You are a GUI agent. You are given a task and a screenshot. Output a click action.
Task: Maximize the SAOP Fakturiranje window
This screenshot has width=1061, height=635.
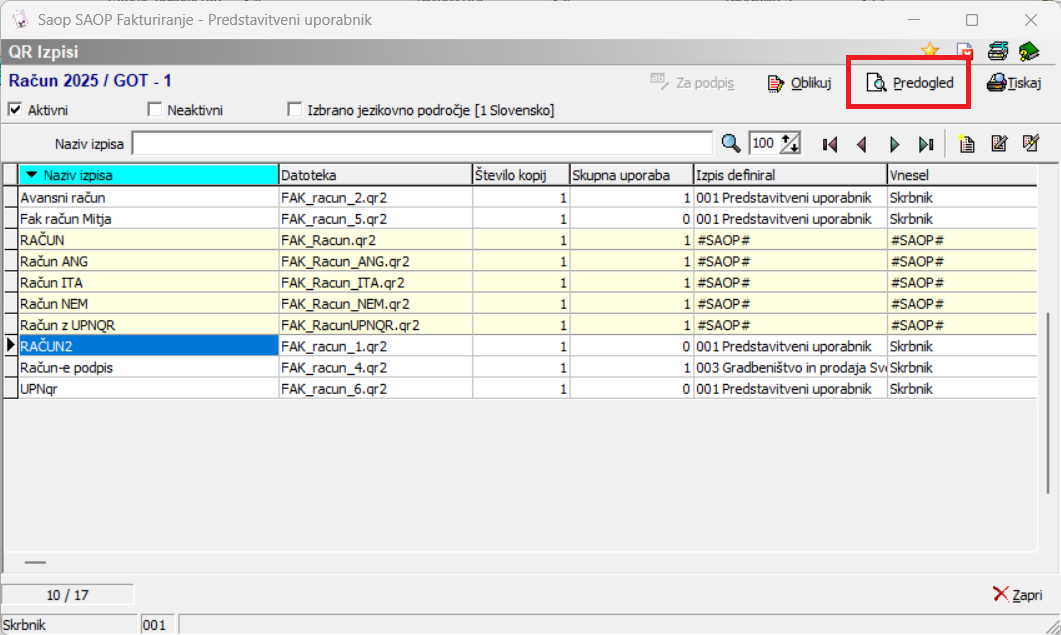point(972,20)
